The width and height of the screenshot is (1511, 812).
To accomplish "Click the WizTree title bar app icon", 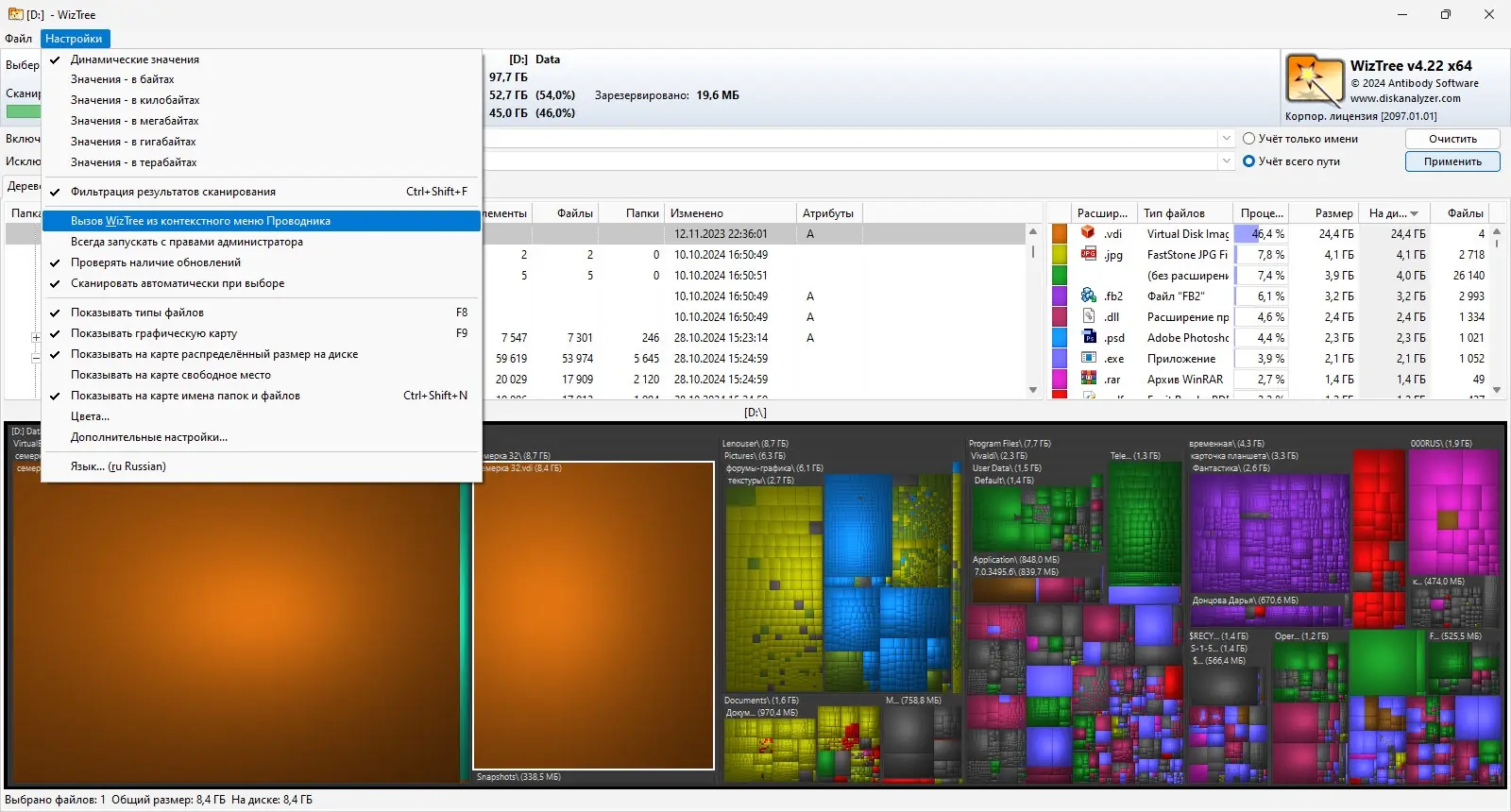I will pyautogui.click(x=15, y=14).
